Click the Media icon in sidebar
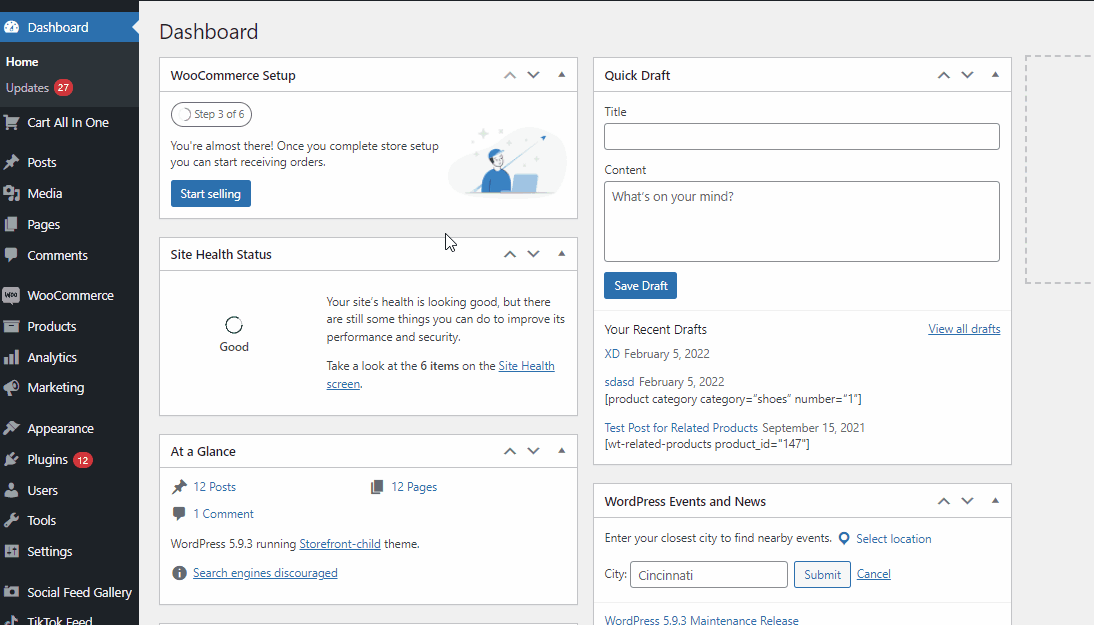The width and height of the screenshot is (1094, 625). (x=11, y=193)
